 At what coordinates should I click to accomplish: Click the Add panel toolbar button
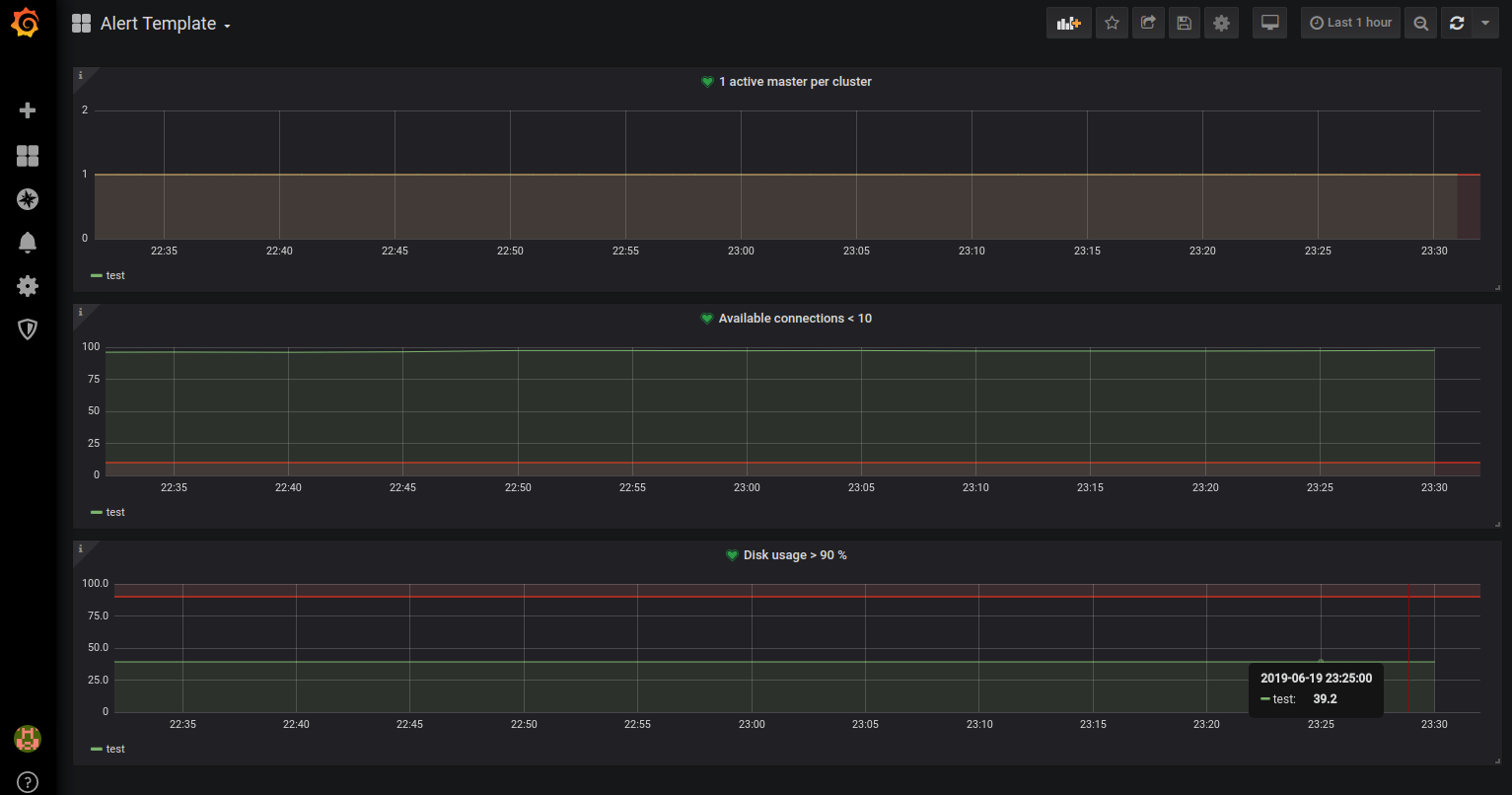(x=1068, y=24)
